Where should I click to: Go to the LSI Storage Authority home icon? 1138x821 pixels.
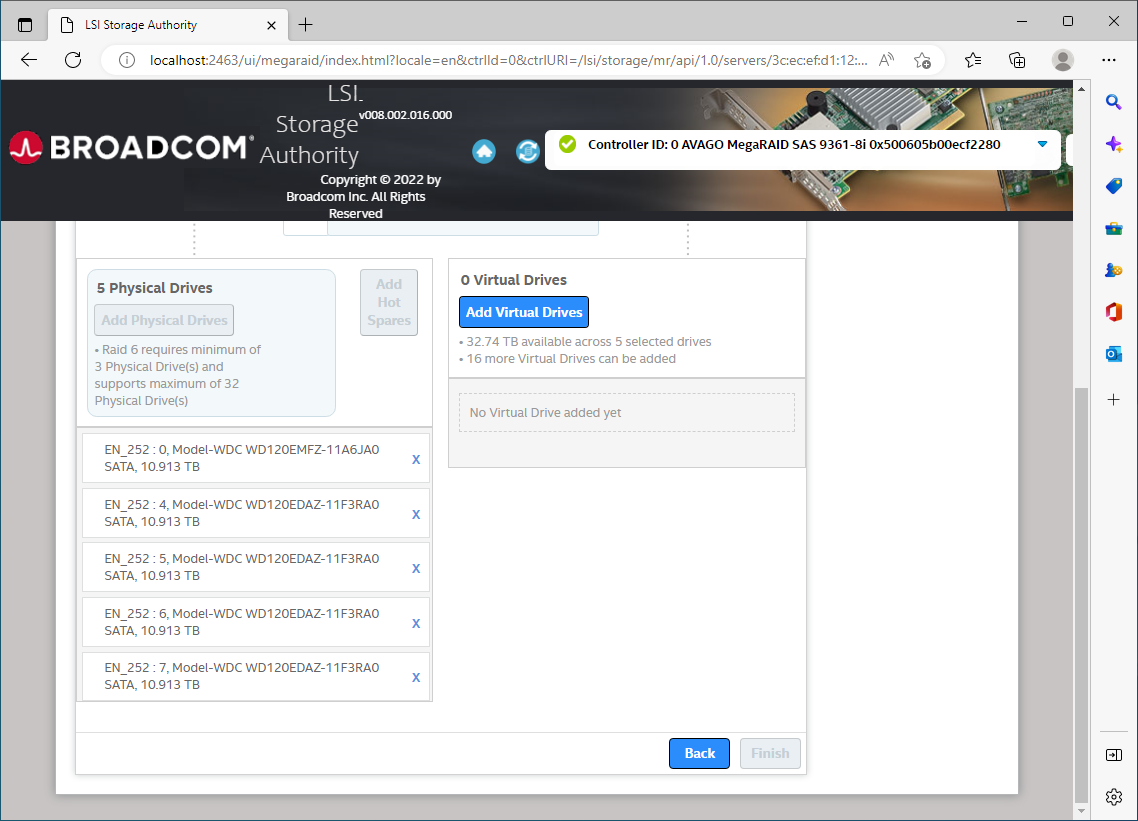[484, 151]
